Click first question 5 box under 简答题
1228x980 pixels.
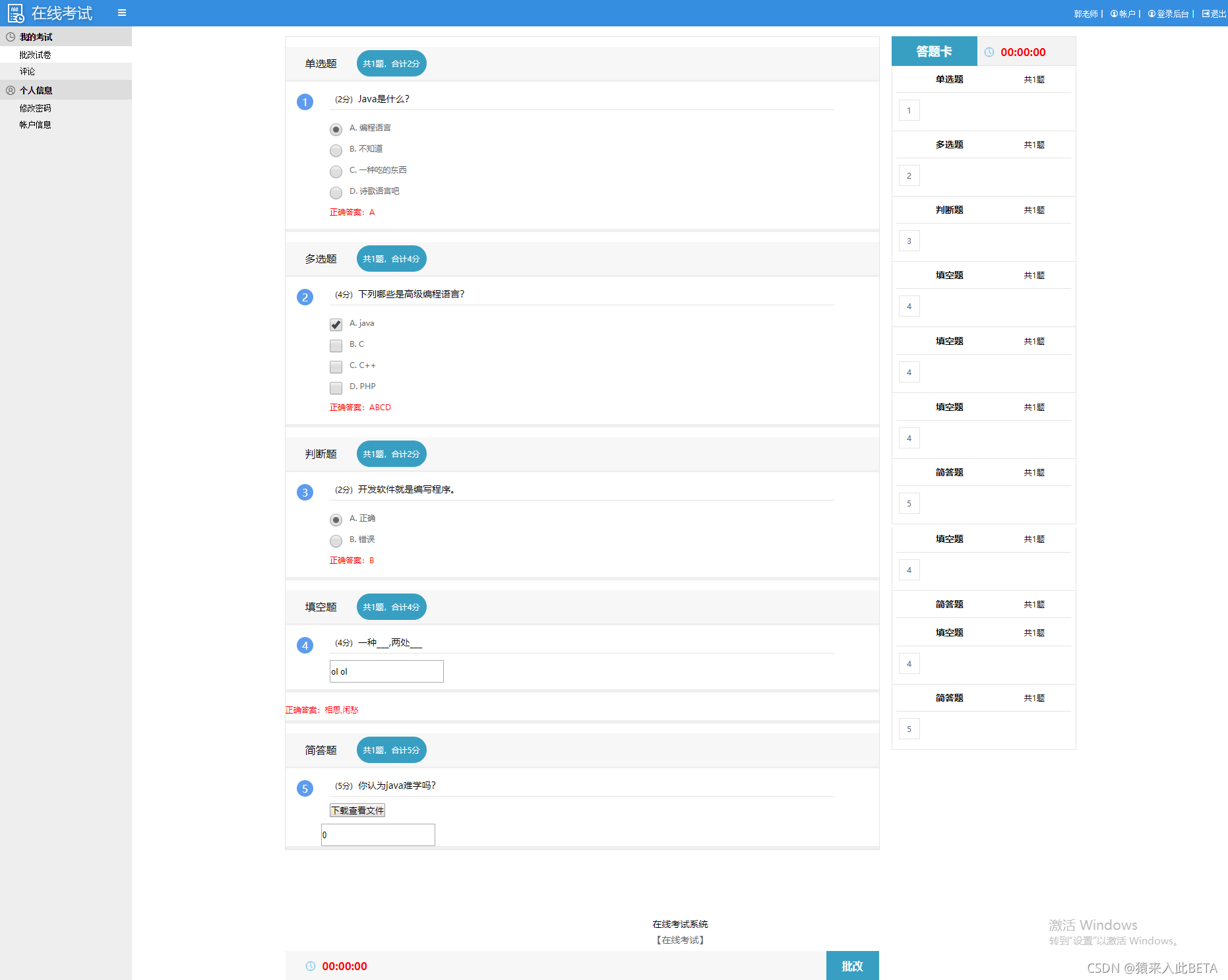coord(909,503)
